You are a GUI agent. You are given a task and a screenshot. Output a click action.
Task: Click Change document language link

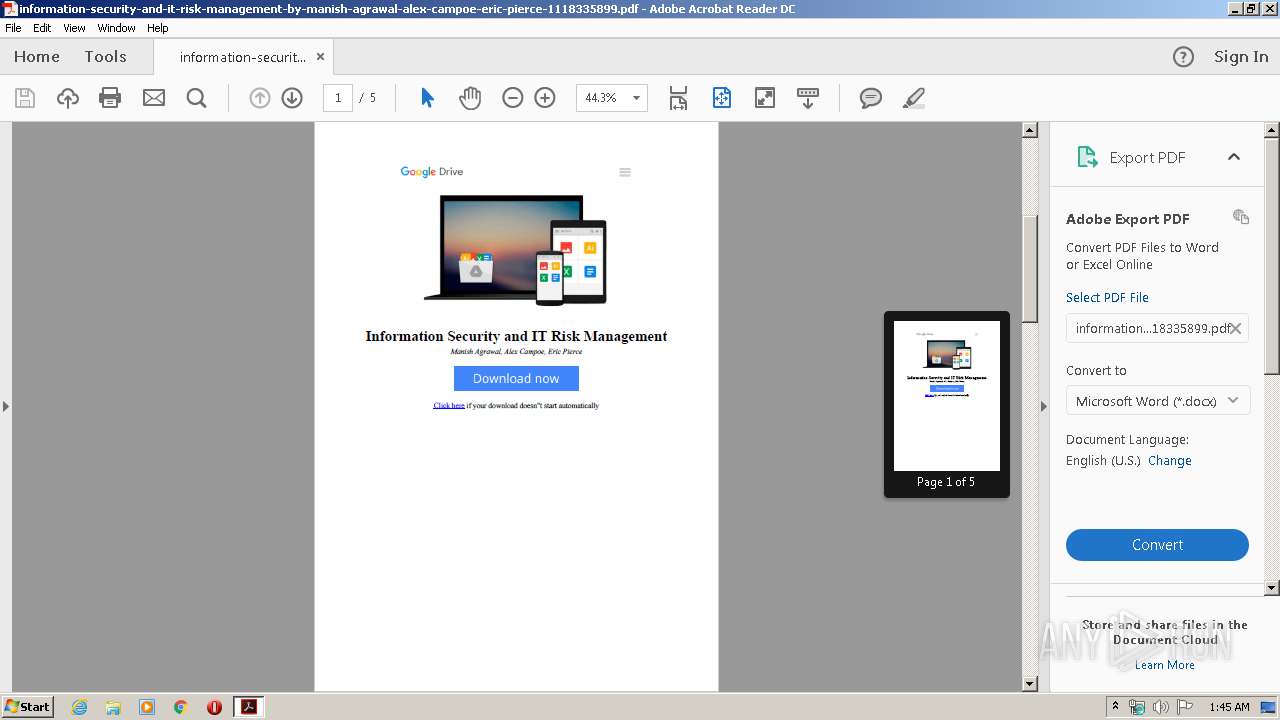click(1170, 461)
